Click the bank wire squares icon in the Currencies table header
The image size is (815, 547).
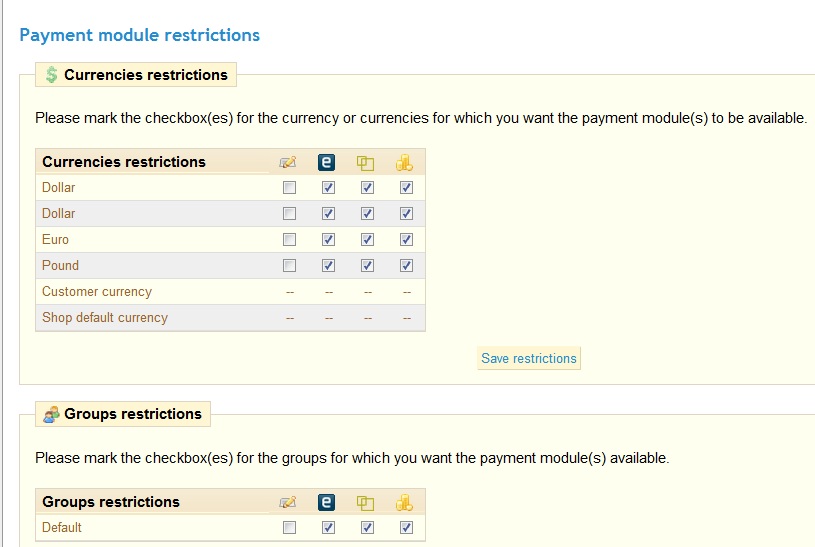pos(366,162)
